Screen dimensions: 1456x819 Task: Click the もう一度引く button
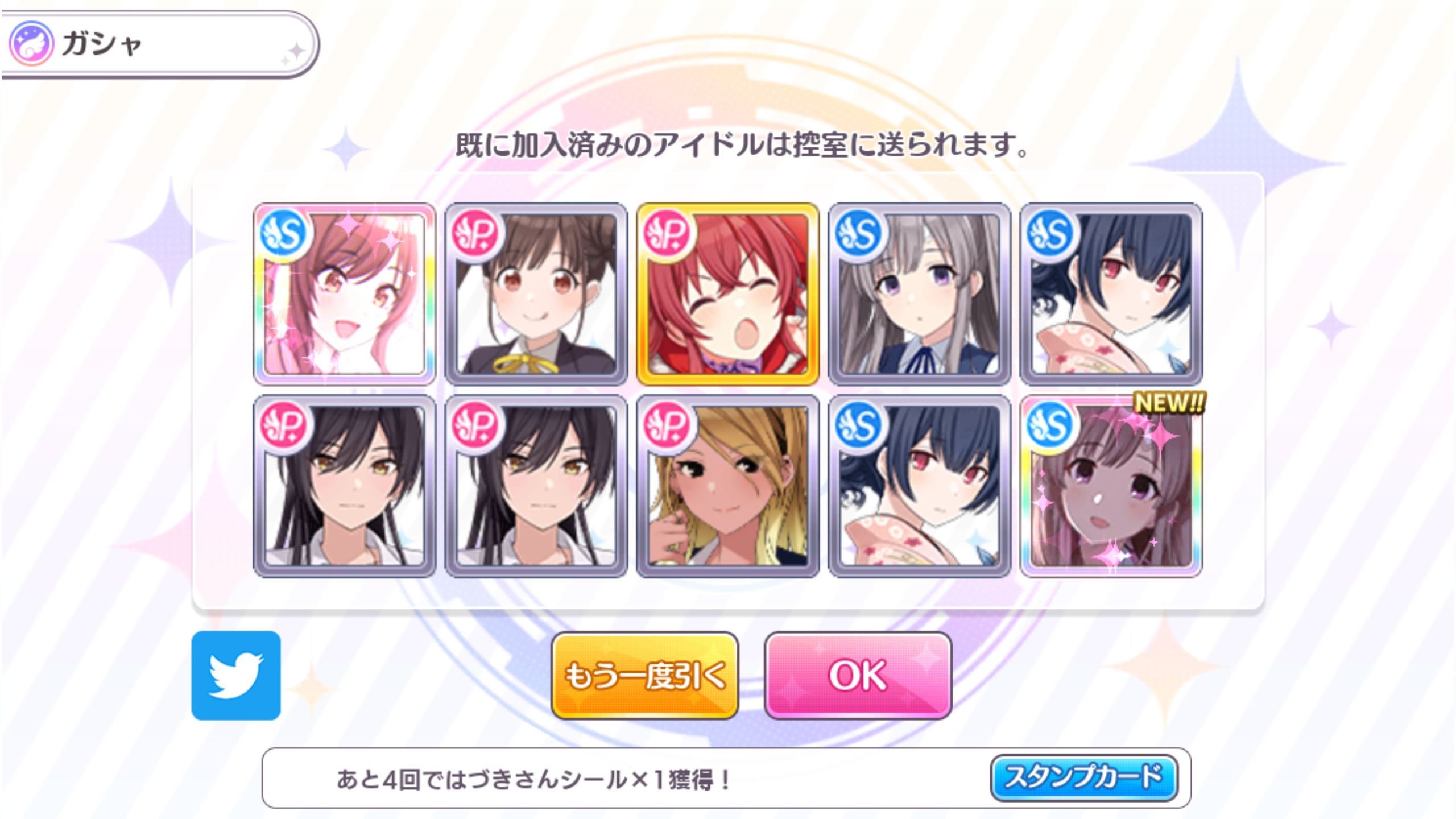[644, 675]
